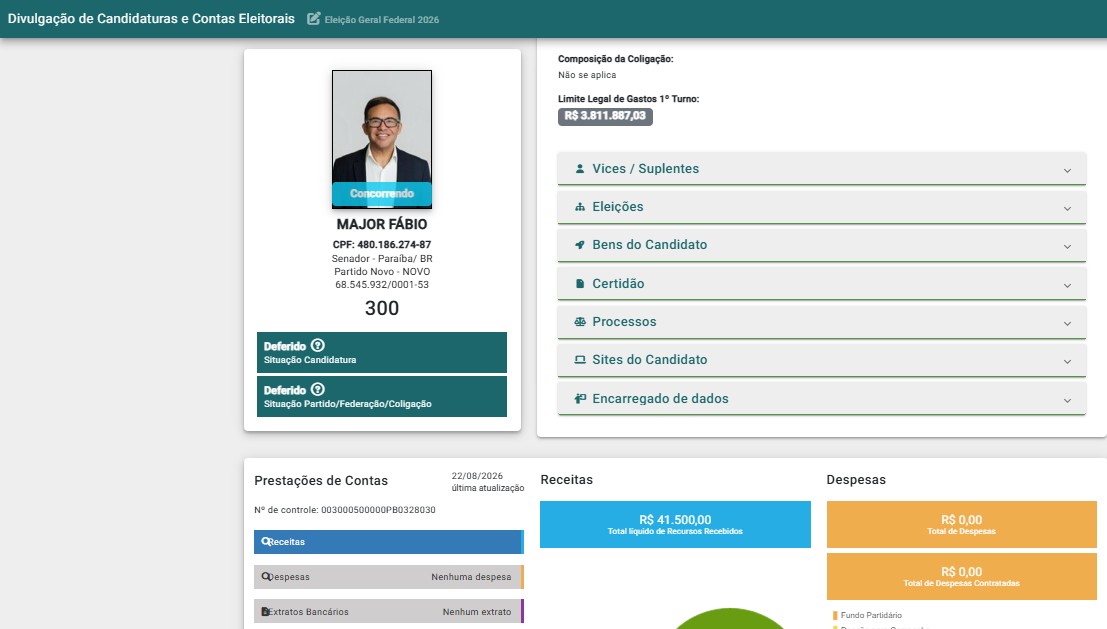
Task: Click the candidate number 300
Action: (x=382, y=308)
